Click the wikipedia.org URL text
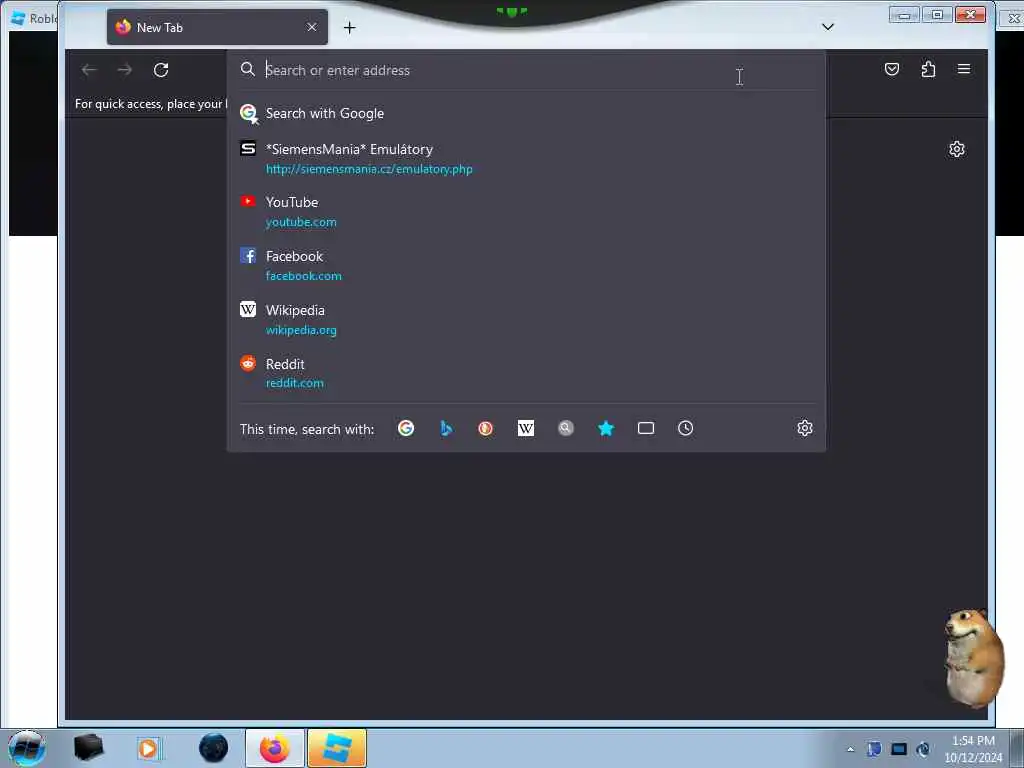The image size is (1024, 768). tap(301, 330)
